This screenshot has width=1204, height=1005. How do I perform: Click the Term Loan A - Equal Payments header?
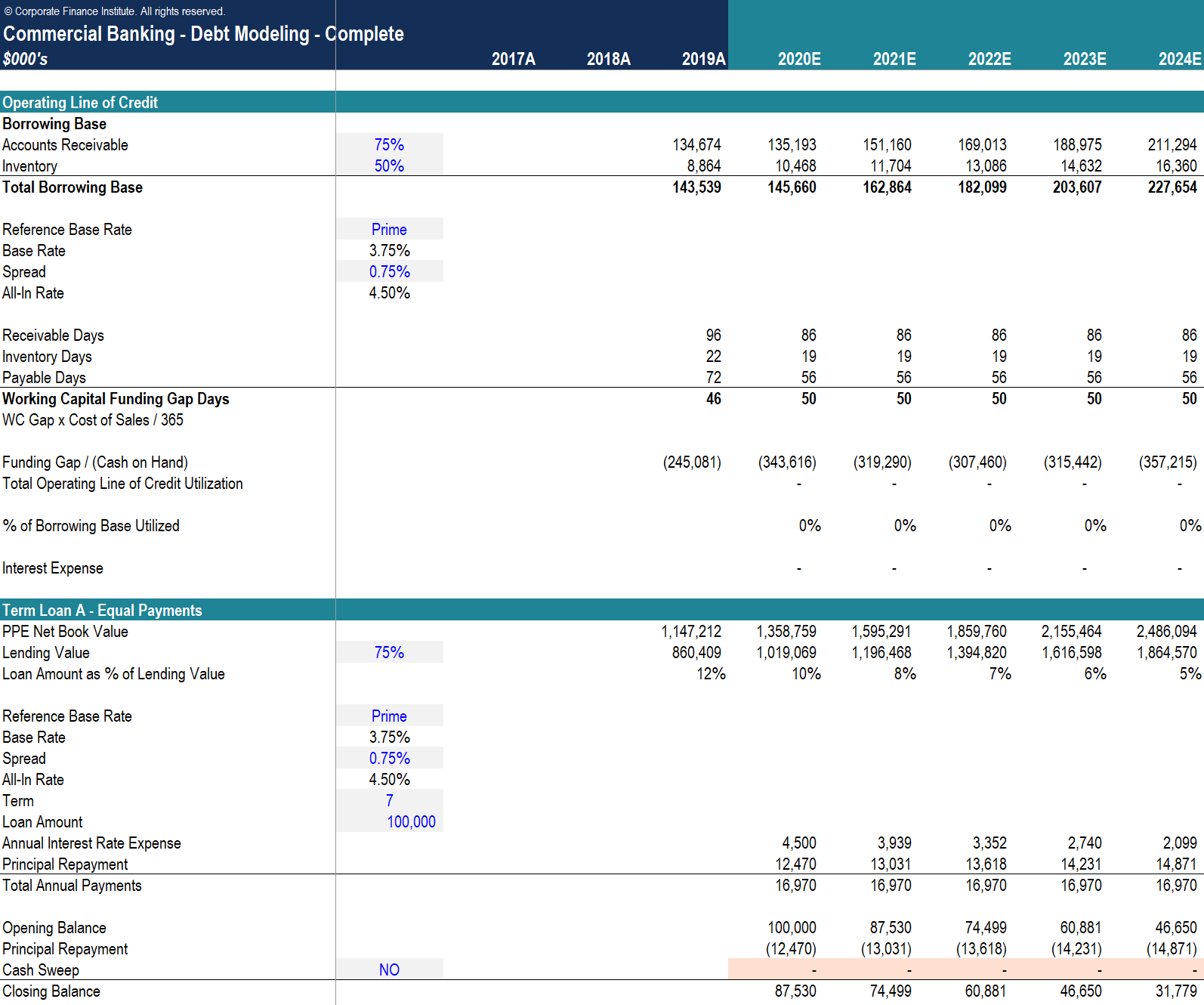coord(102,610)
